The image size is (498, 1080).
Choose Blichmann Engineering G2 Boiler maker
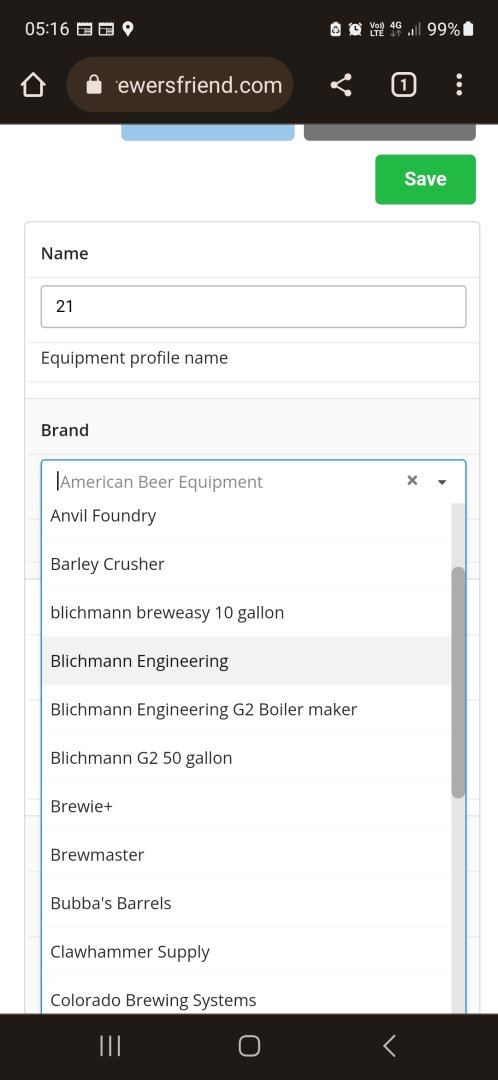coord(246,709)
